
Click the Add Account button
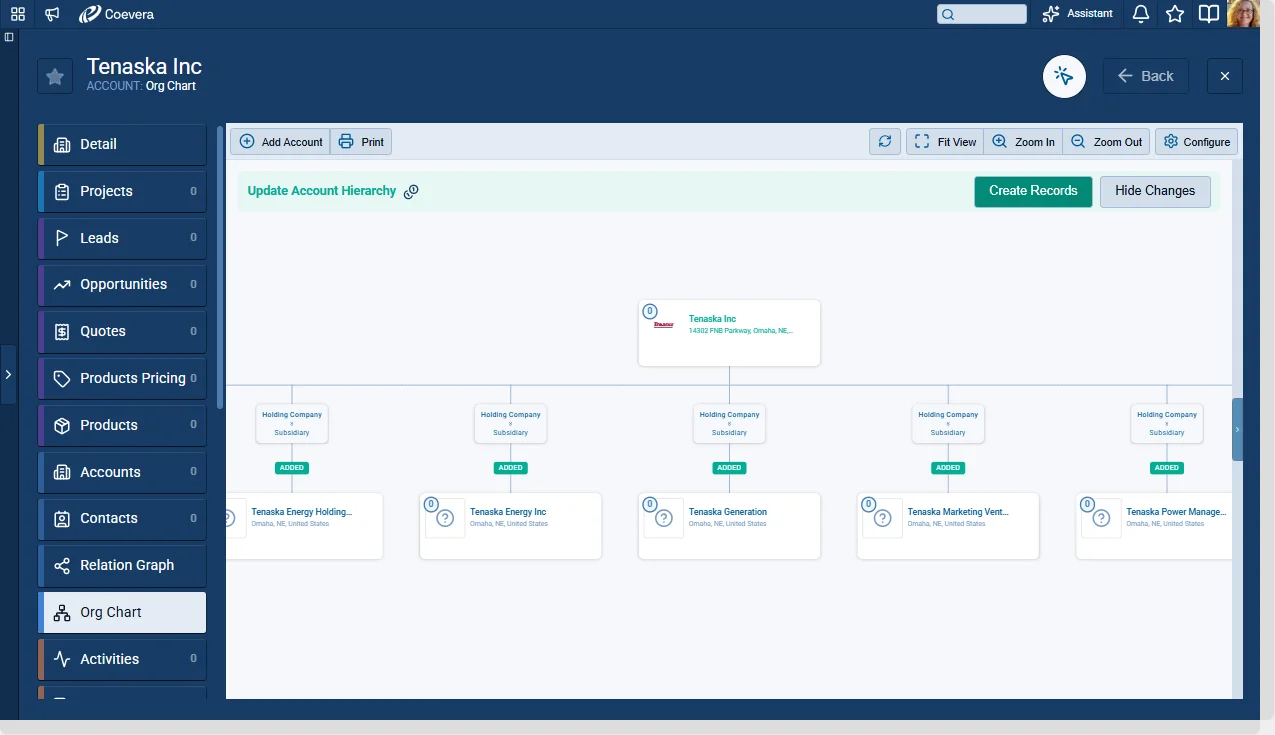(x=280, y=142)
